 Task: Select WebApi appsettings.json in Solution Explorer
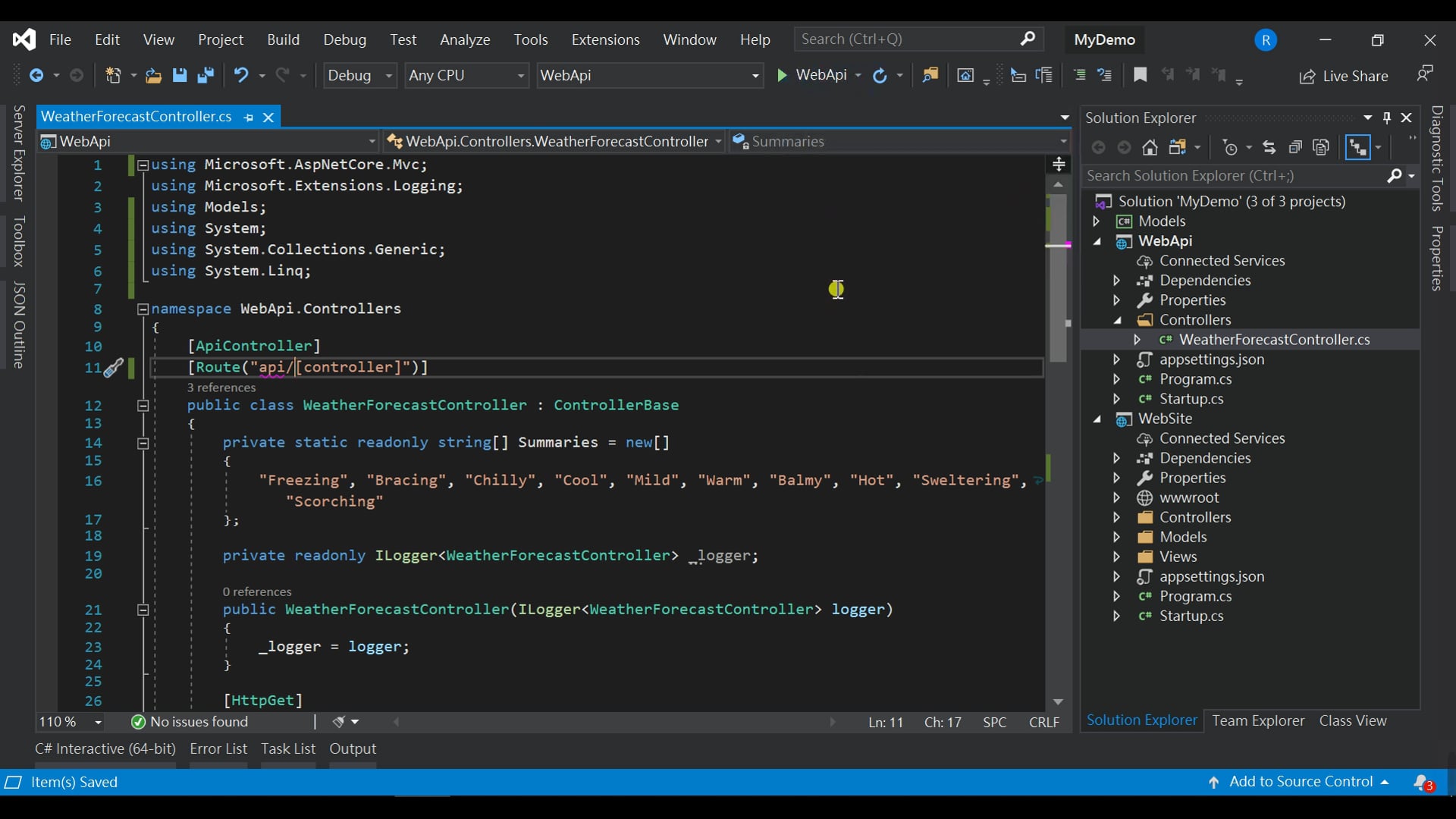pyautogui.click(x=1212, y=360)
